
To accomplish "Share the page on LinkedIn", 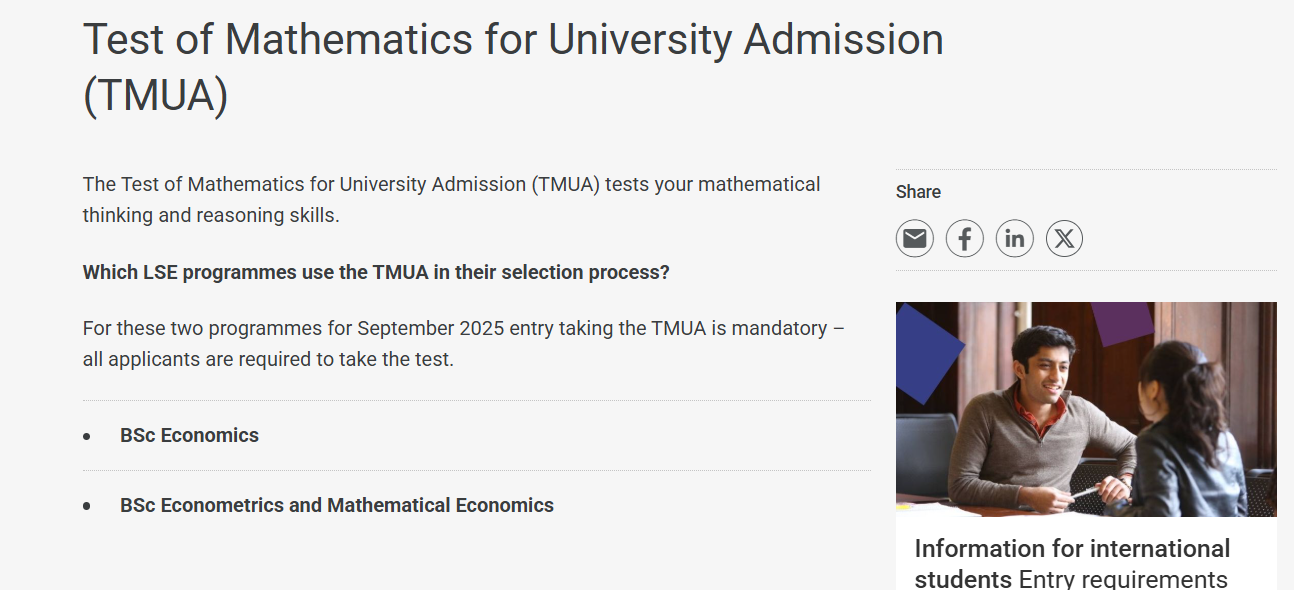I will pos(1014,239).
